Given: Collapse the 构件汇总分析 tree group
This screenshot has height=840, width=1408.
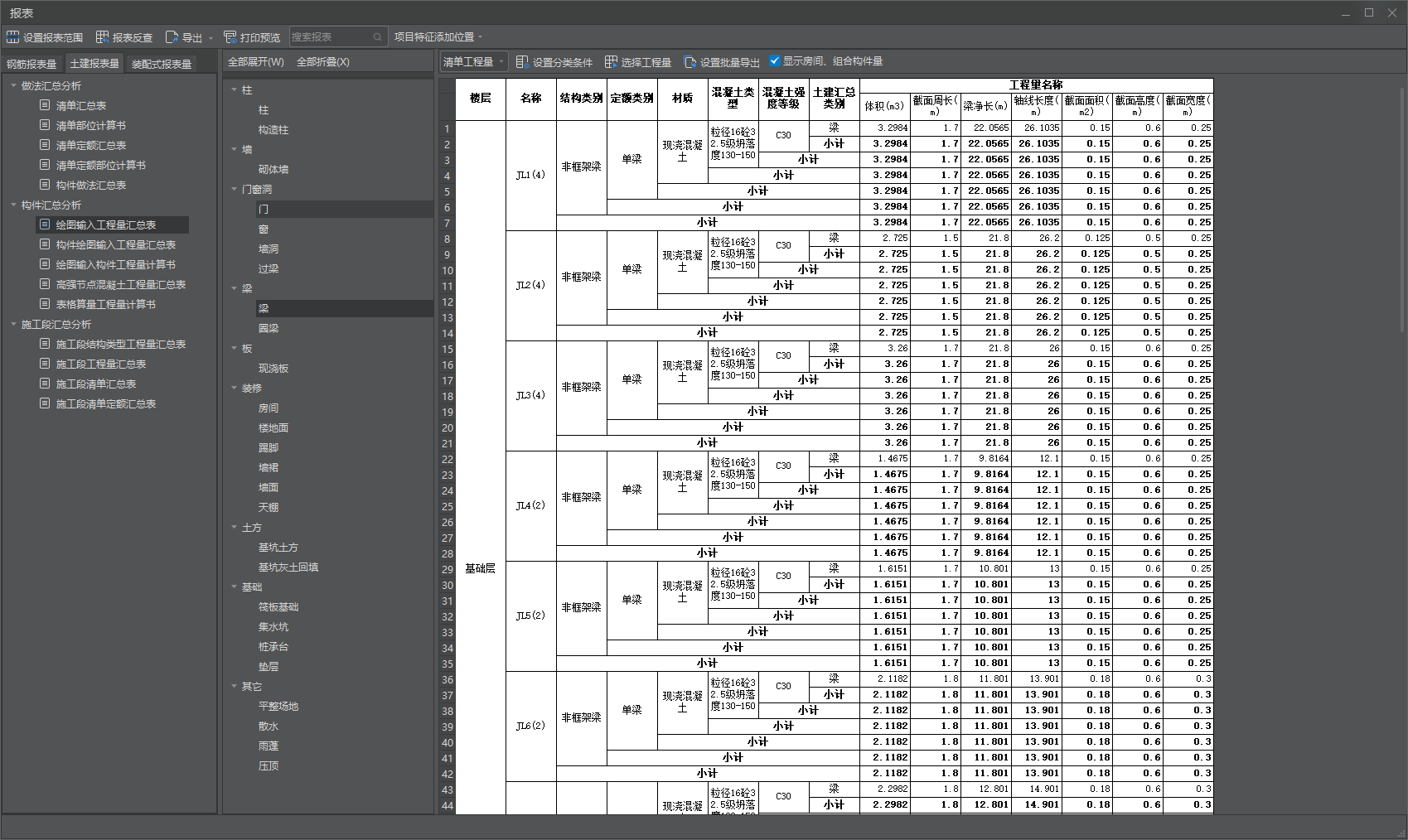Looking at the screenshot, I should [13, 205].
